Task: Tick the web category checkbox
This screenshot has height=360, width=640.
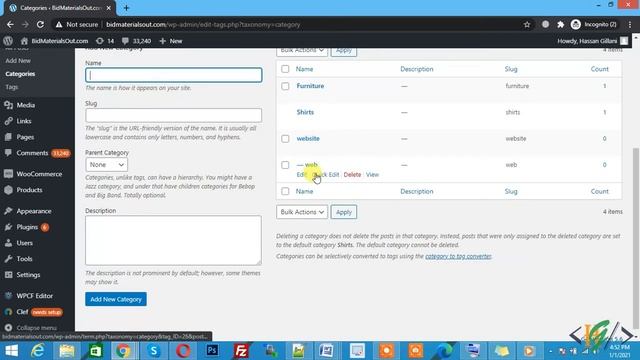Action: tap(285, 165)
